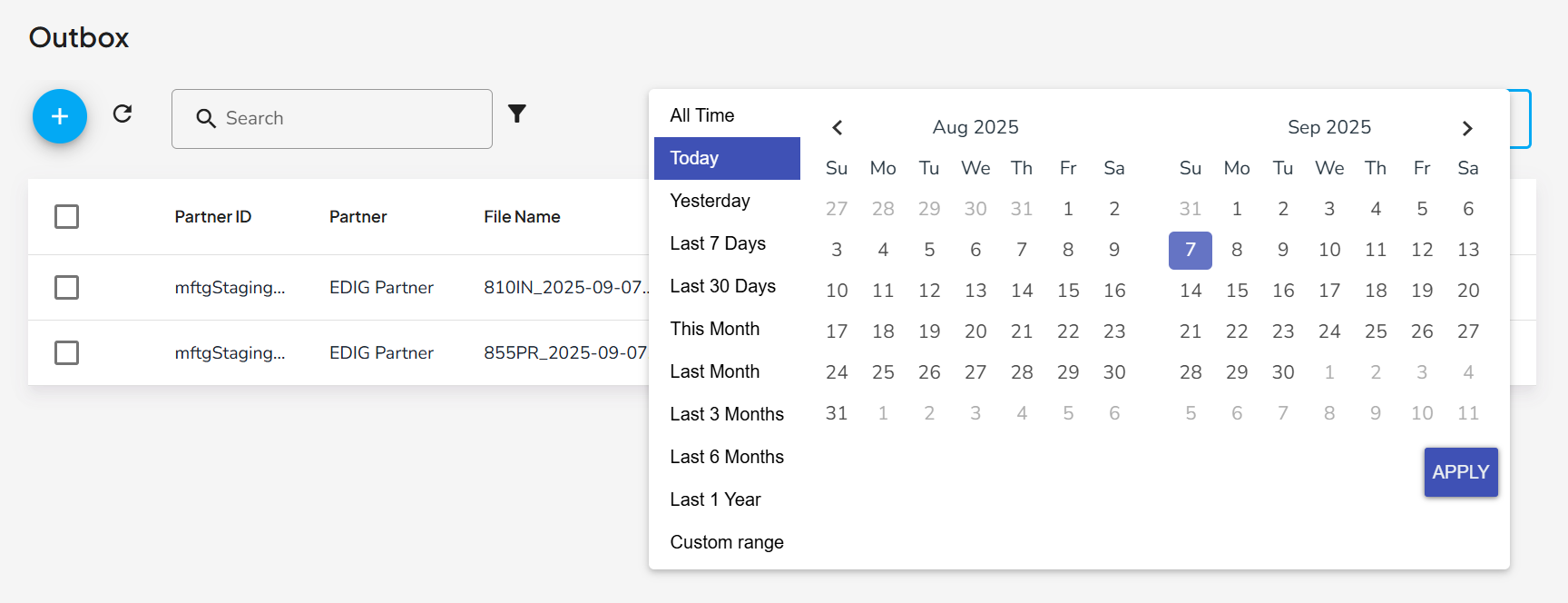Click the blue plus add button
Image resolution: width=1568 pixels, height=603 pixels.
click(x=60, y=116)
